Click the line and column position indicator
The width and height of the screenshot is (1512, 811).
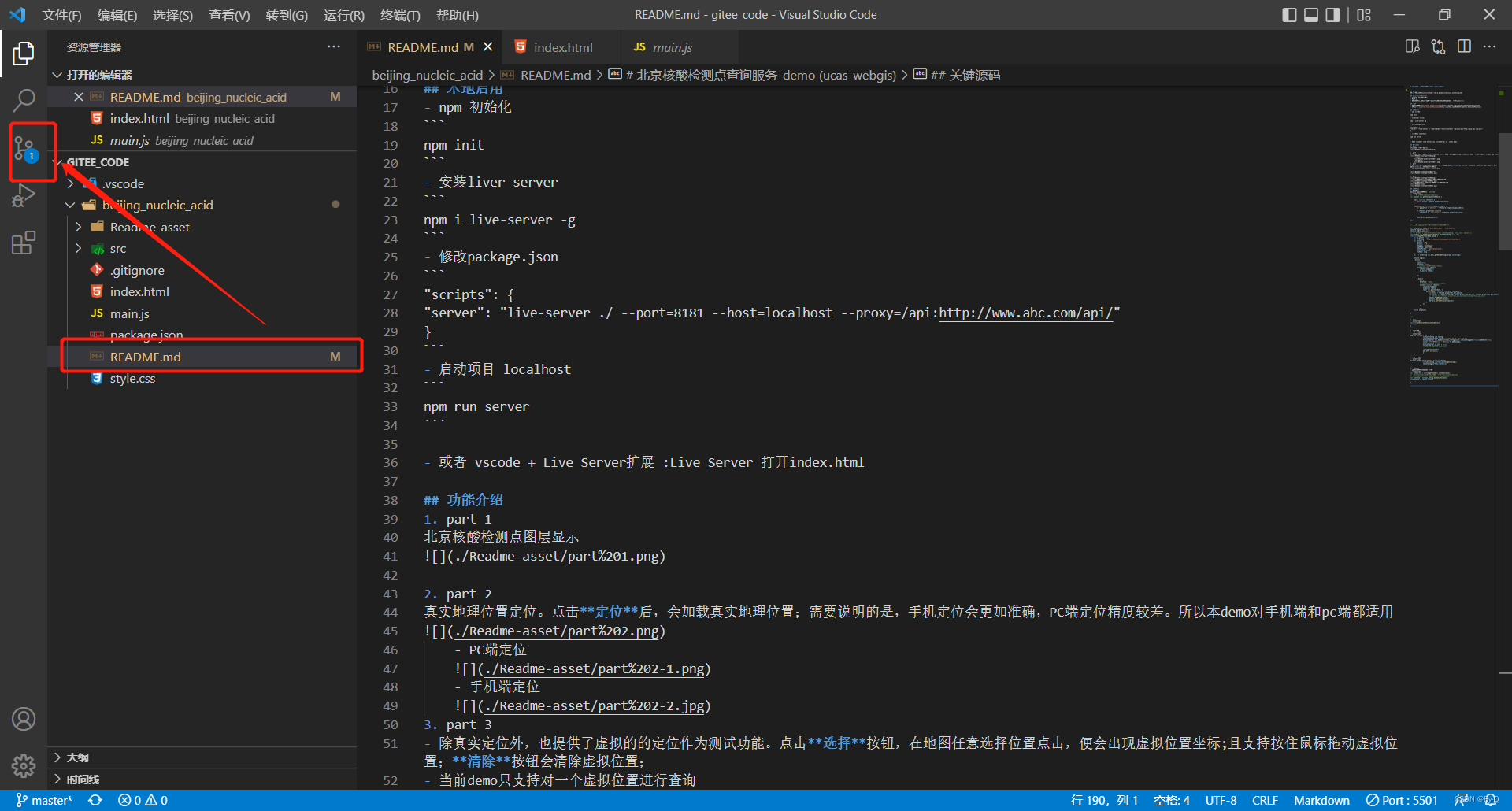pos(1104,800)
